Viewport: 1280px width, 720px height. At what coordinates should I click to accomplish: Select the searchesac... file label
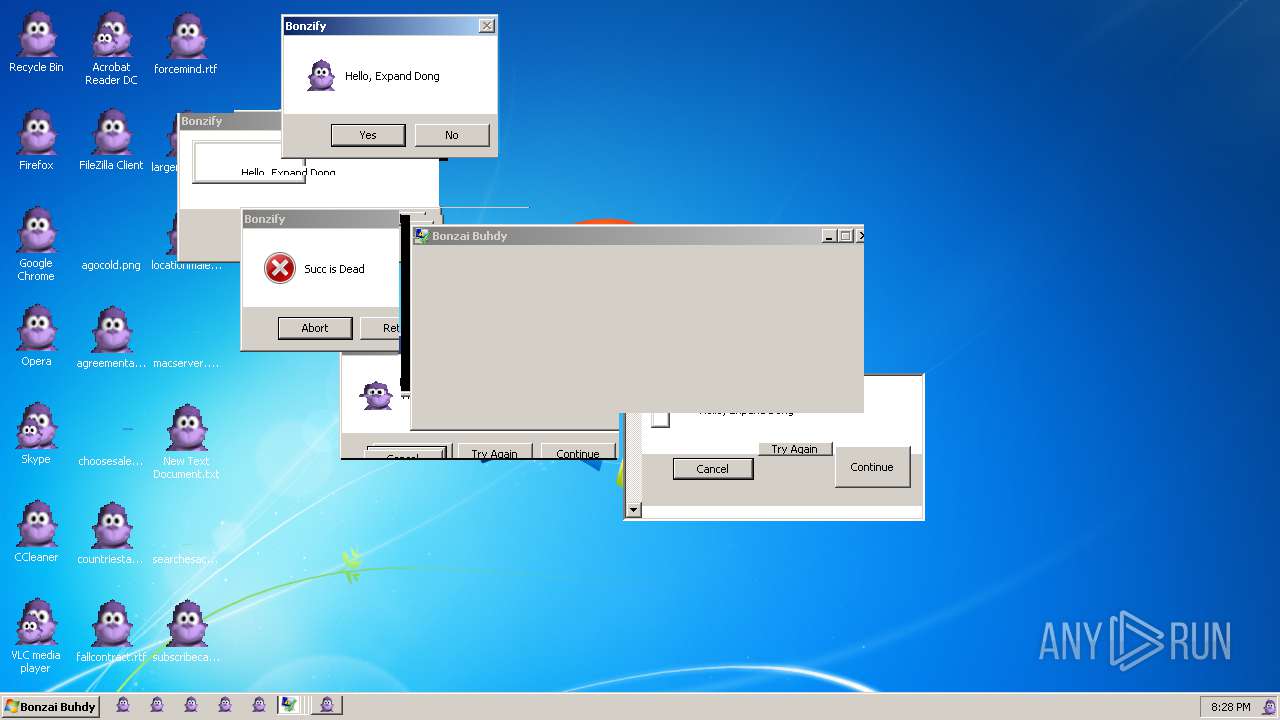click(186, 559)
